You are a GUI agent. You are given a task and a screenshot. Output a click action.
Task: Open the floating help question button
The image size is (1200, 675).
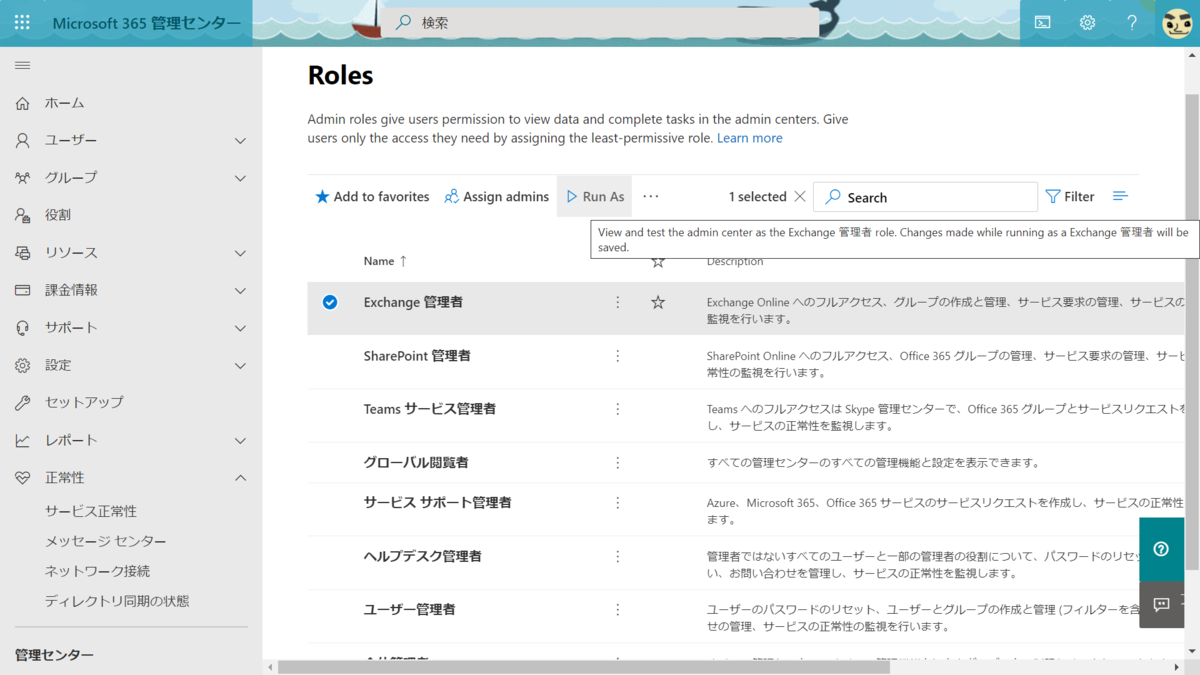pos(1161,549)
